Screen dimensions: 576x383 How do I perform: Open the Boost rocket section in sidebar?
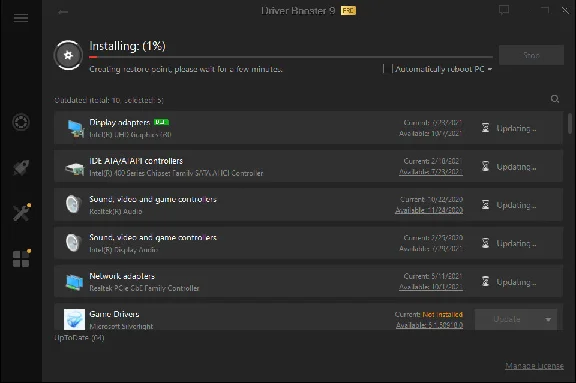21,168
